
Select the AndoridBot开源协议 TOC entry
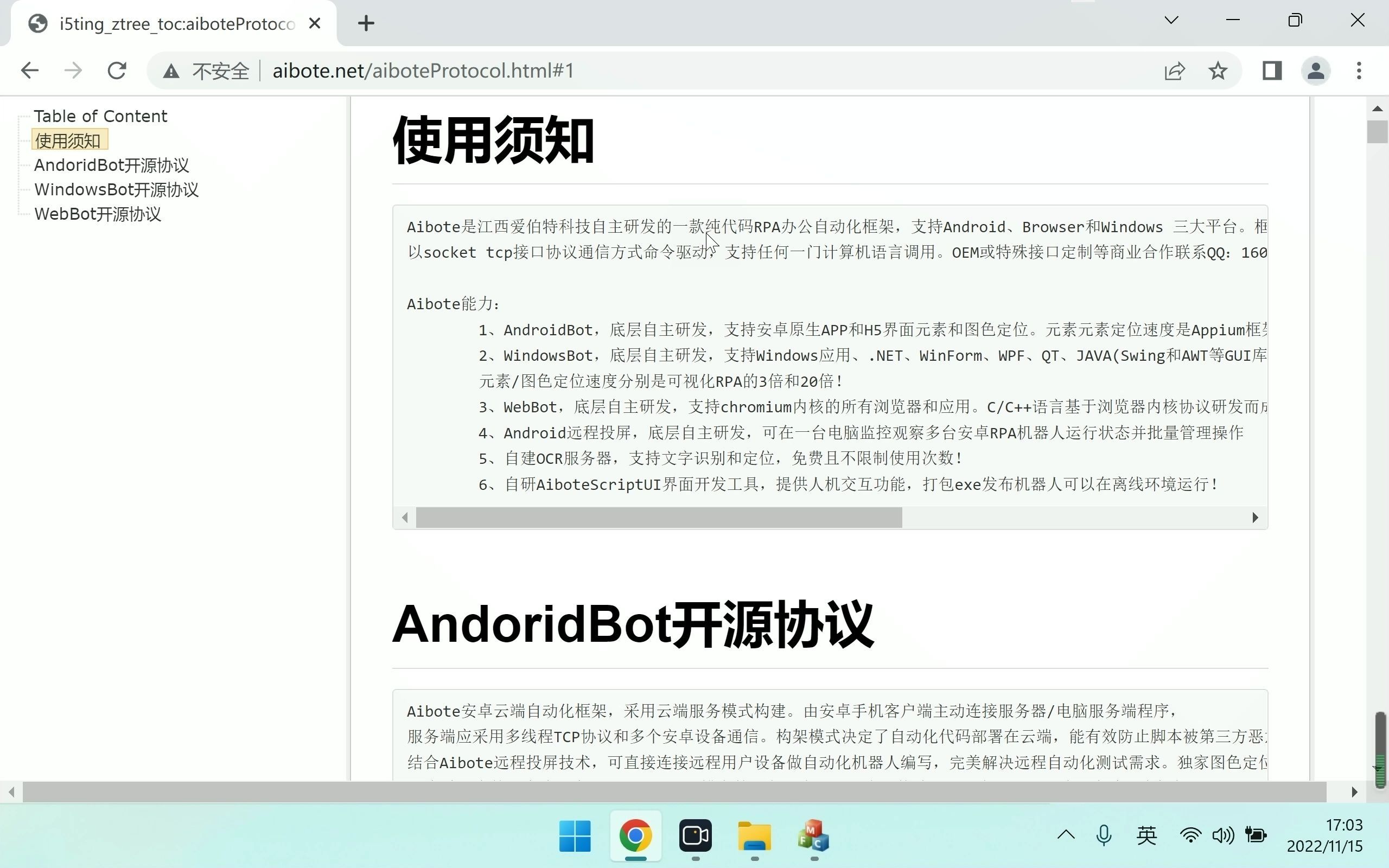pyautogui.click(x=111, y=164)
